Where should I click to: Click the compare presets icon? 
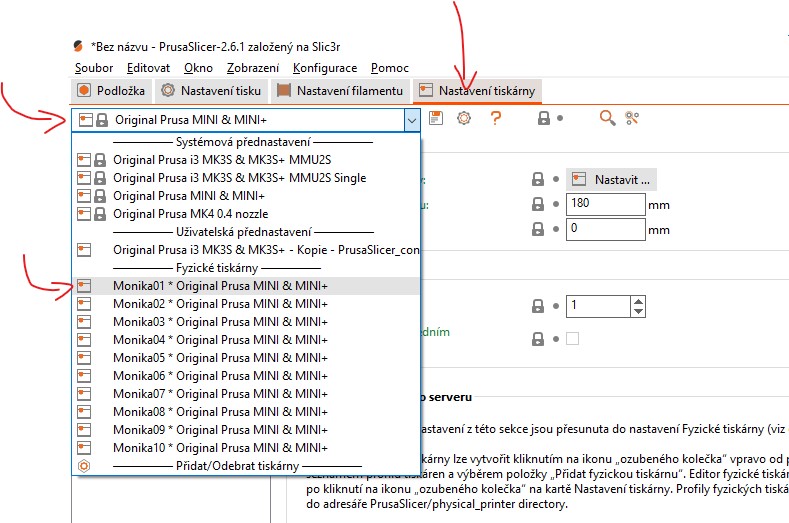632,118
